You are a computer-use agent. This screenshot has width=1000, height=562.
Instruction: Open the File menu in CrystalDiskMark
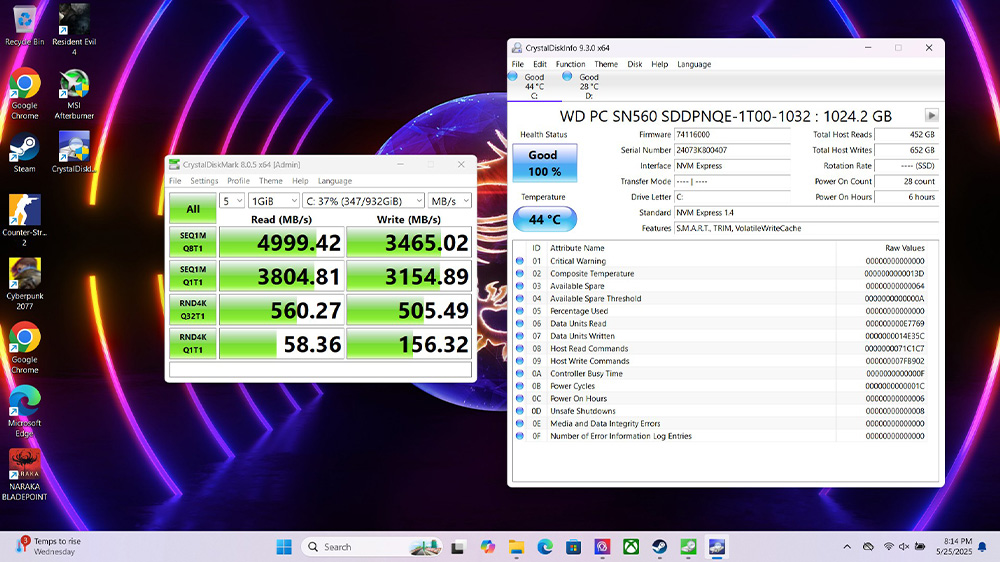tap(175, 181)
